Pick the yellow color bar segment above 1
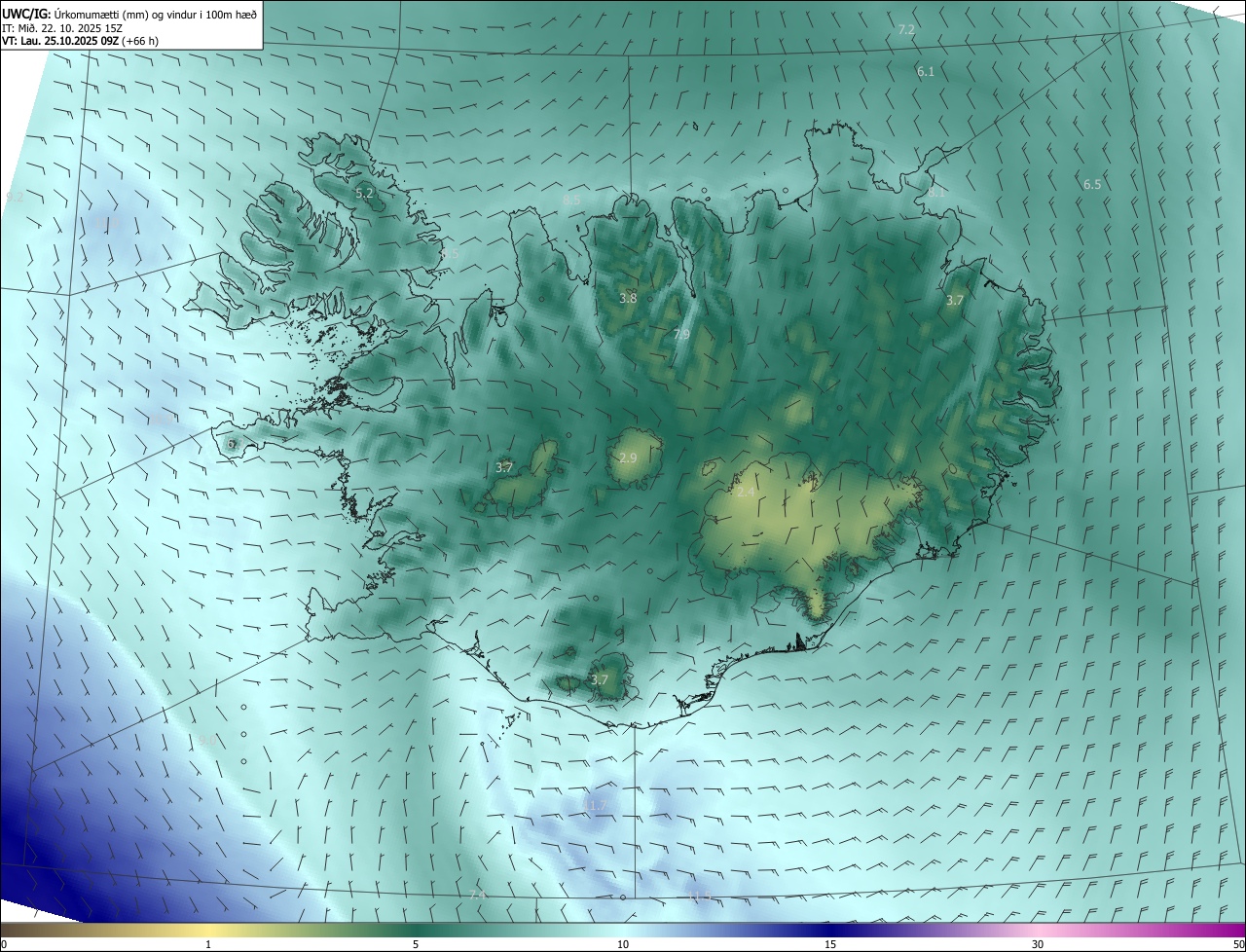This screenshot has width=1246, height=952. point(208,931)
